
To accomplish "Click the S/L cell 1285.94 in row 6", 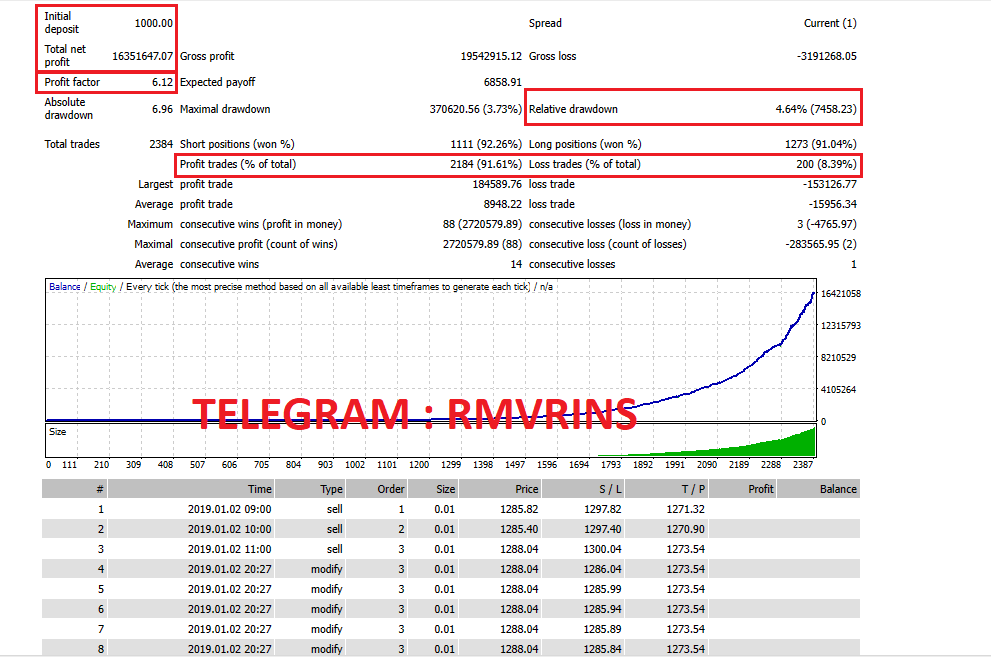I will [602, 610].
